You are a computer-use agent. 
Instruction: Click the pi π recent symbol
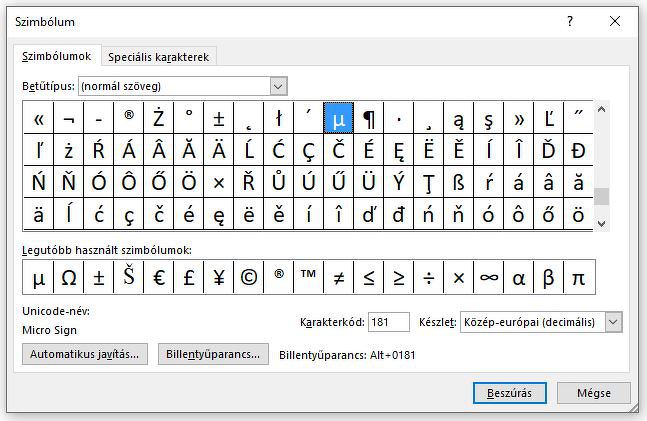pyautogui.click(x=578, y=278)
